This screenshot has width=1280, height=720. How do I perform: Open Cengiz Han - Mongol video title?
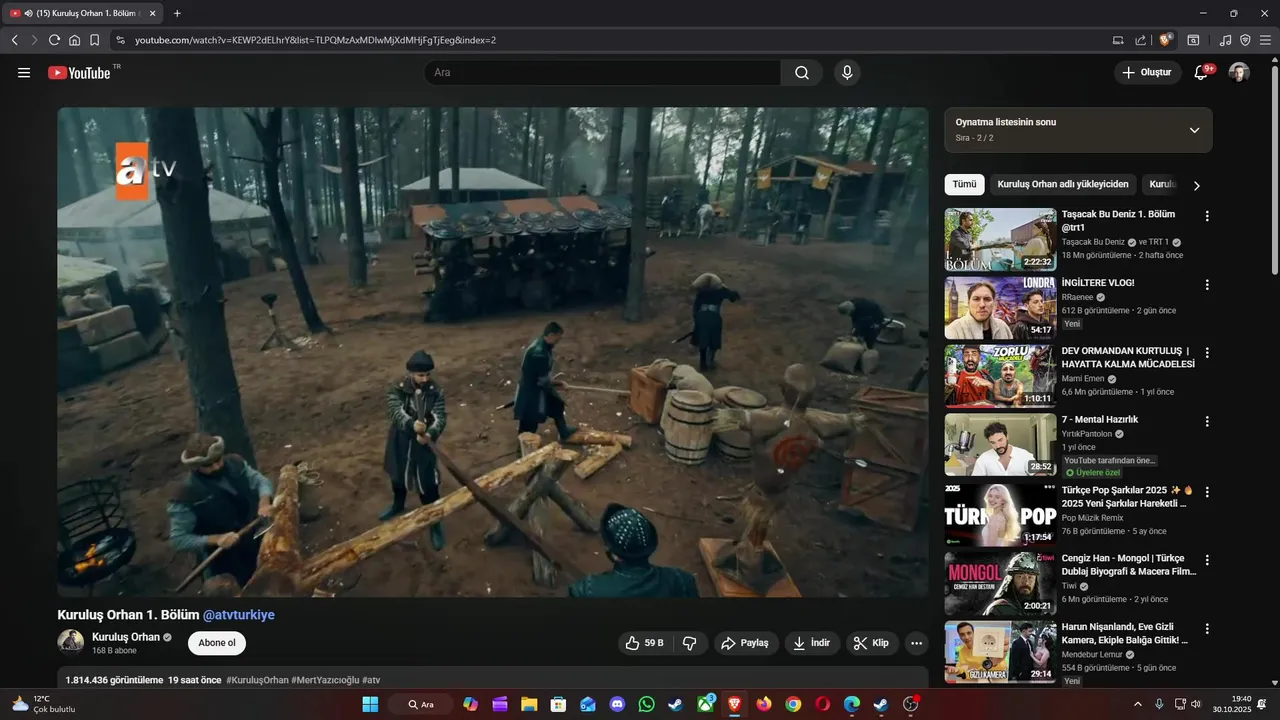[1129, 564]
